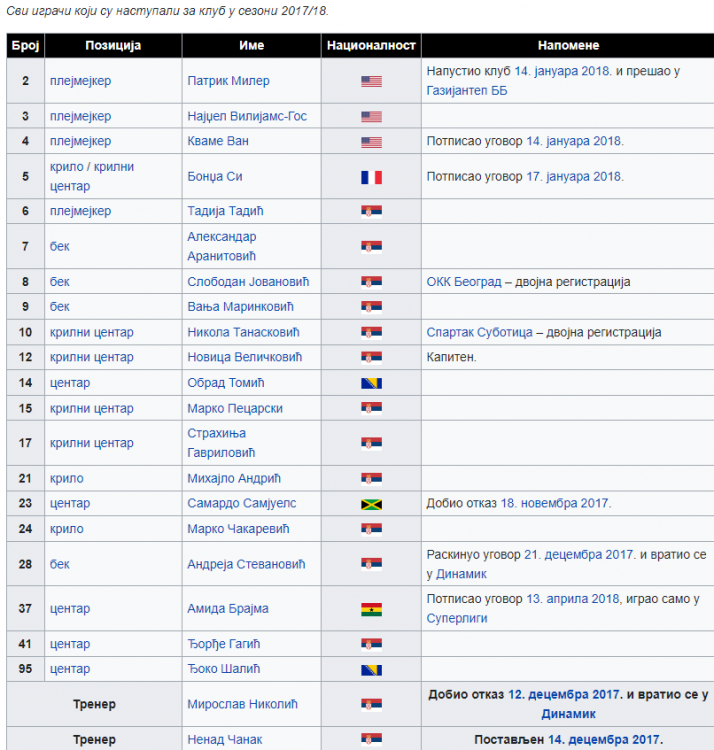Click the Национальност column header Националност
714x750 pixels.
tap(371, 45)
